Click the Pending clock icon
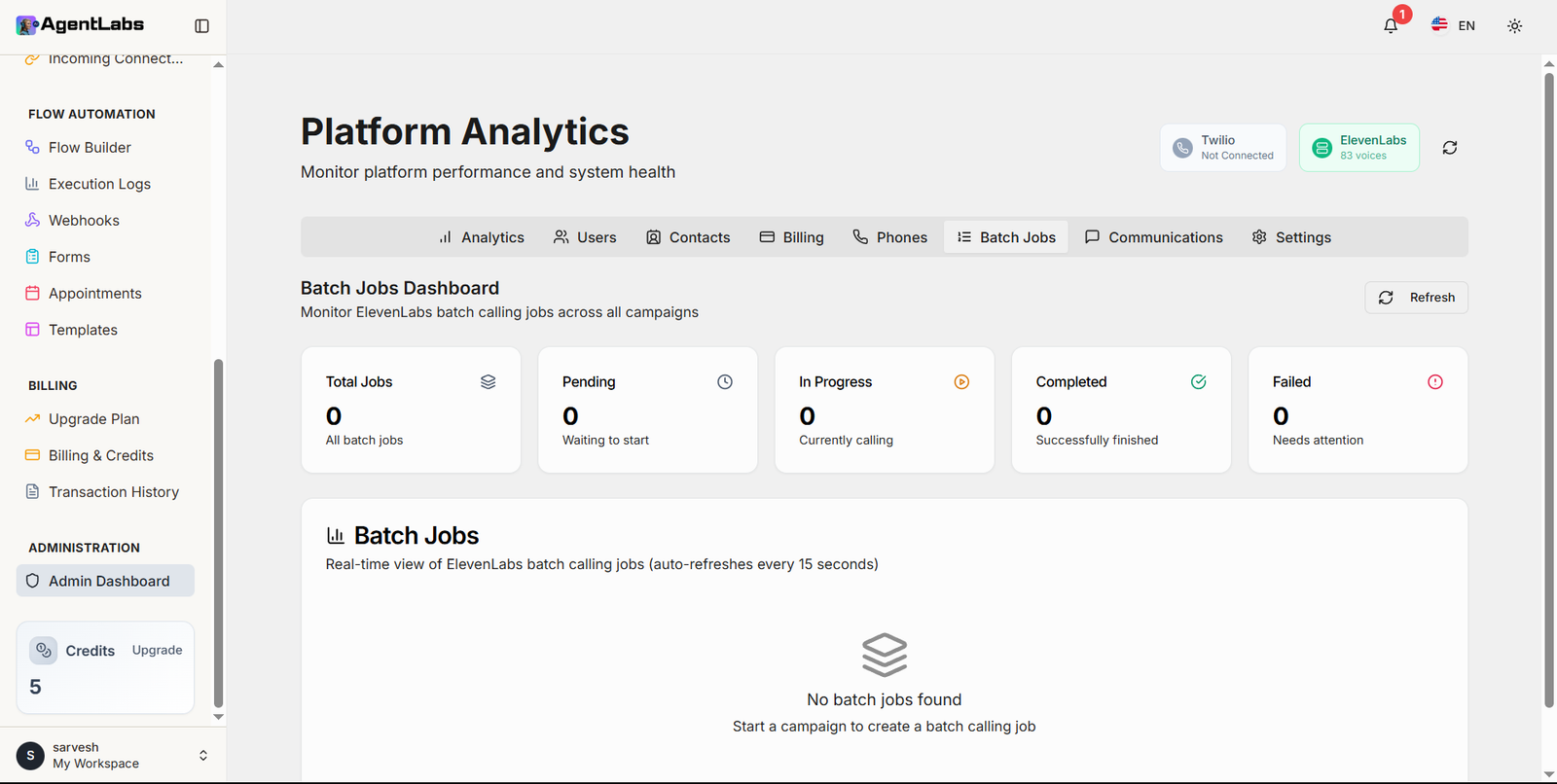This screenshot has height=784, width=1557. (725, 382)
